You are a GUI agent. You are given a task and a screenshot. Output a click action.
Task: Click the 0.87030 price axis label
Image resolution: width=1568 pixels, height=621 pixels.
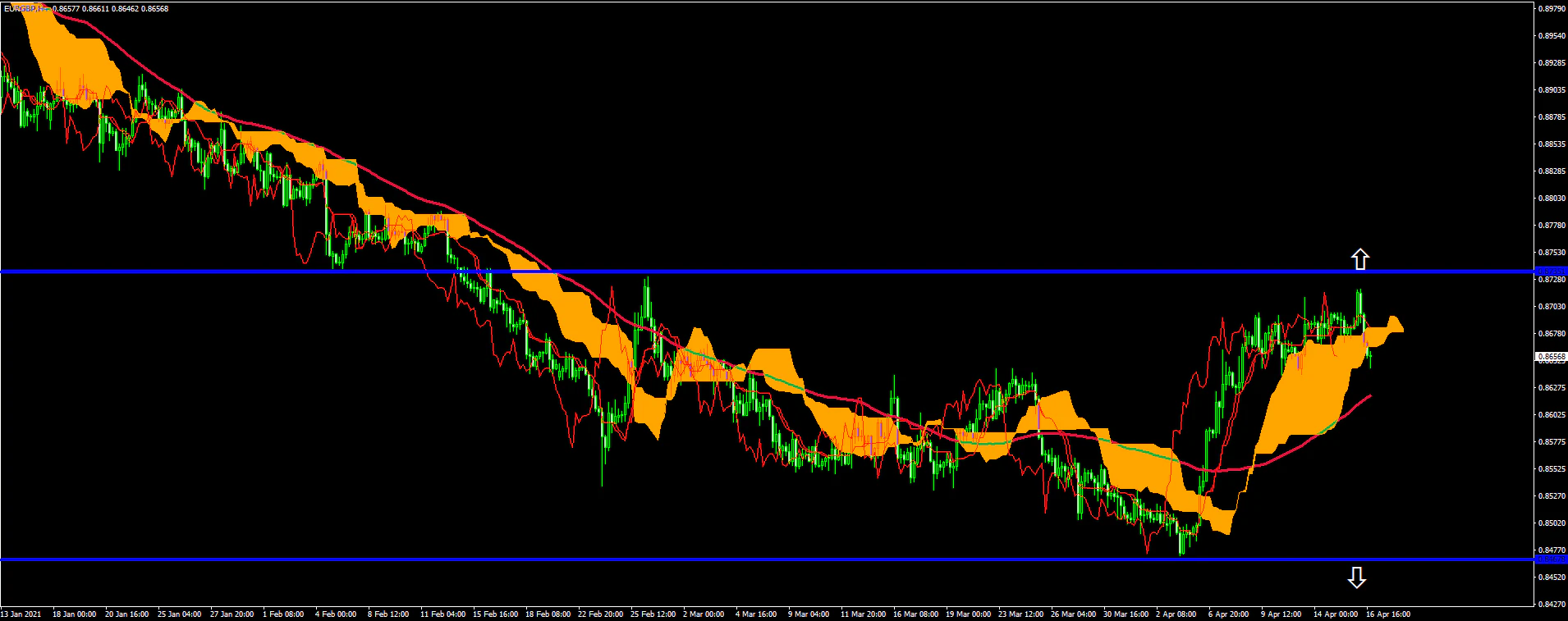tap(1551, 307)
